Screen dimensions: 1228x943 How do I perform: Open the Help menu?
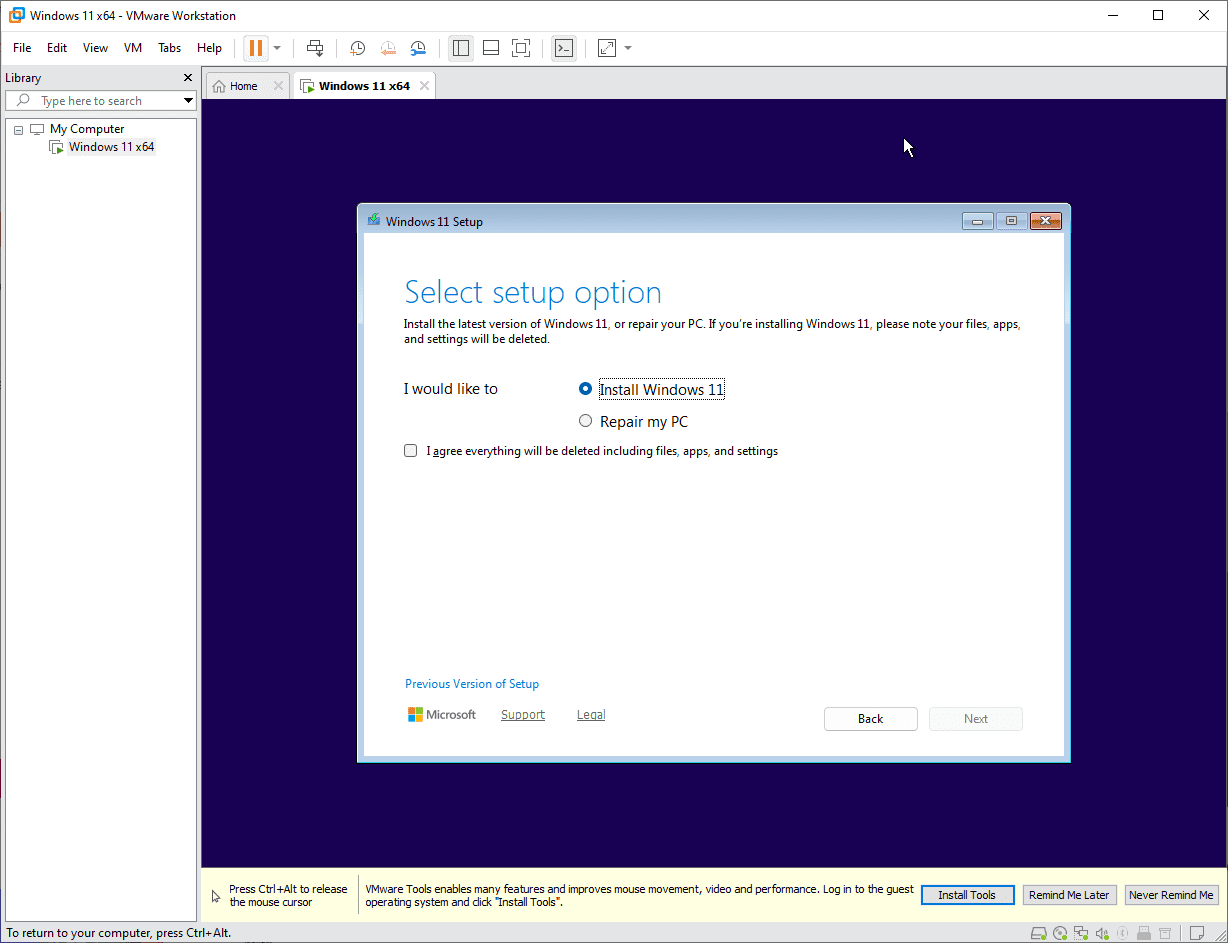point(209,48)
